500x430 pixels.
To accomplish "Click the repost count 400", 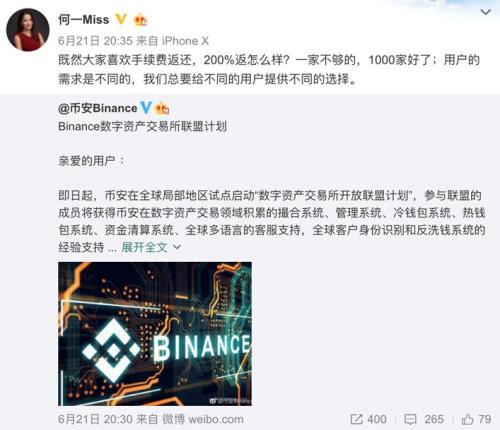I will 377,419.
